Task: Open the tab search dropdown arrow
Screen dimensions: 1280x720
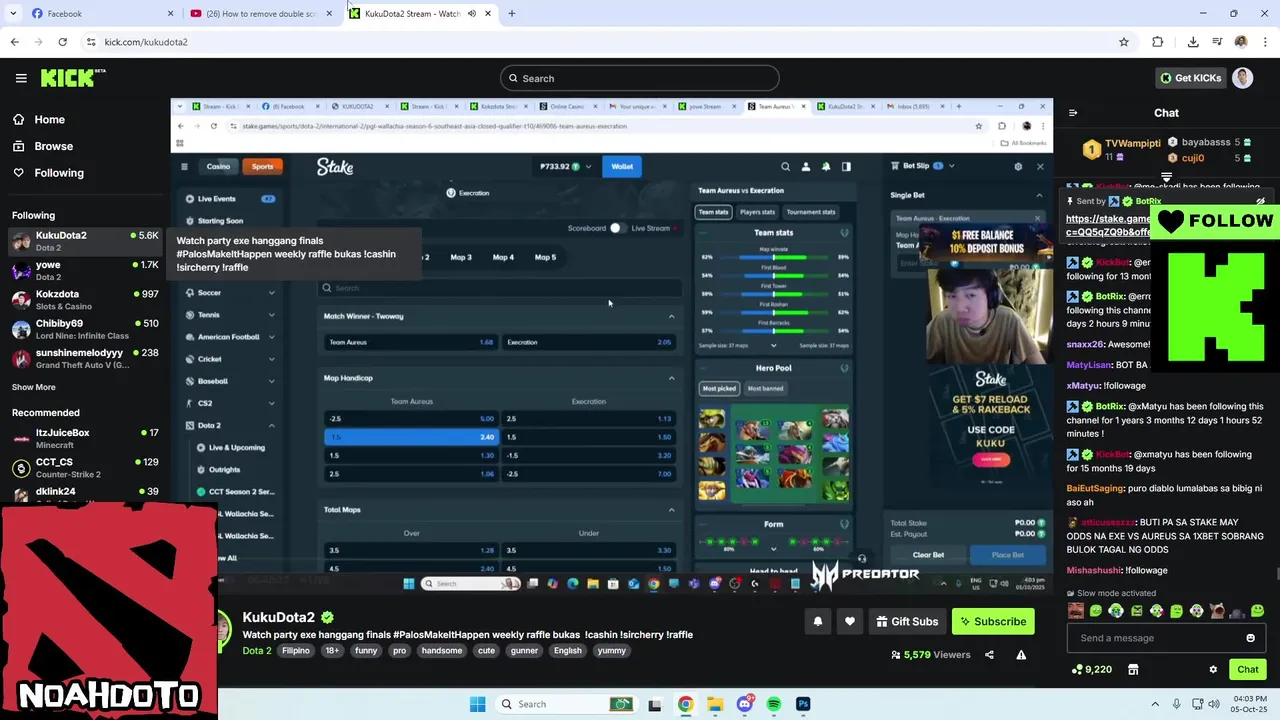Action: (14, 14)
